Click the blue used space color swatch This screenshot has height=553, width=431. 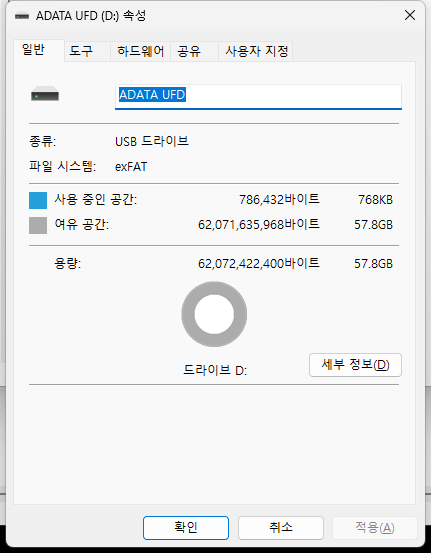point(38,200)
